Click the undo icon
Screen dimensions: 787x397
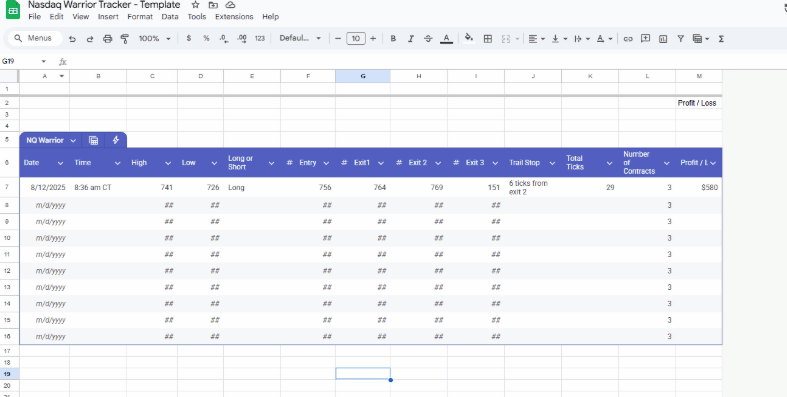pyautogui.click(x=72, y=39)
